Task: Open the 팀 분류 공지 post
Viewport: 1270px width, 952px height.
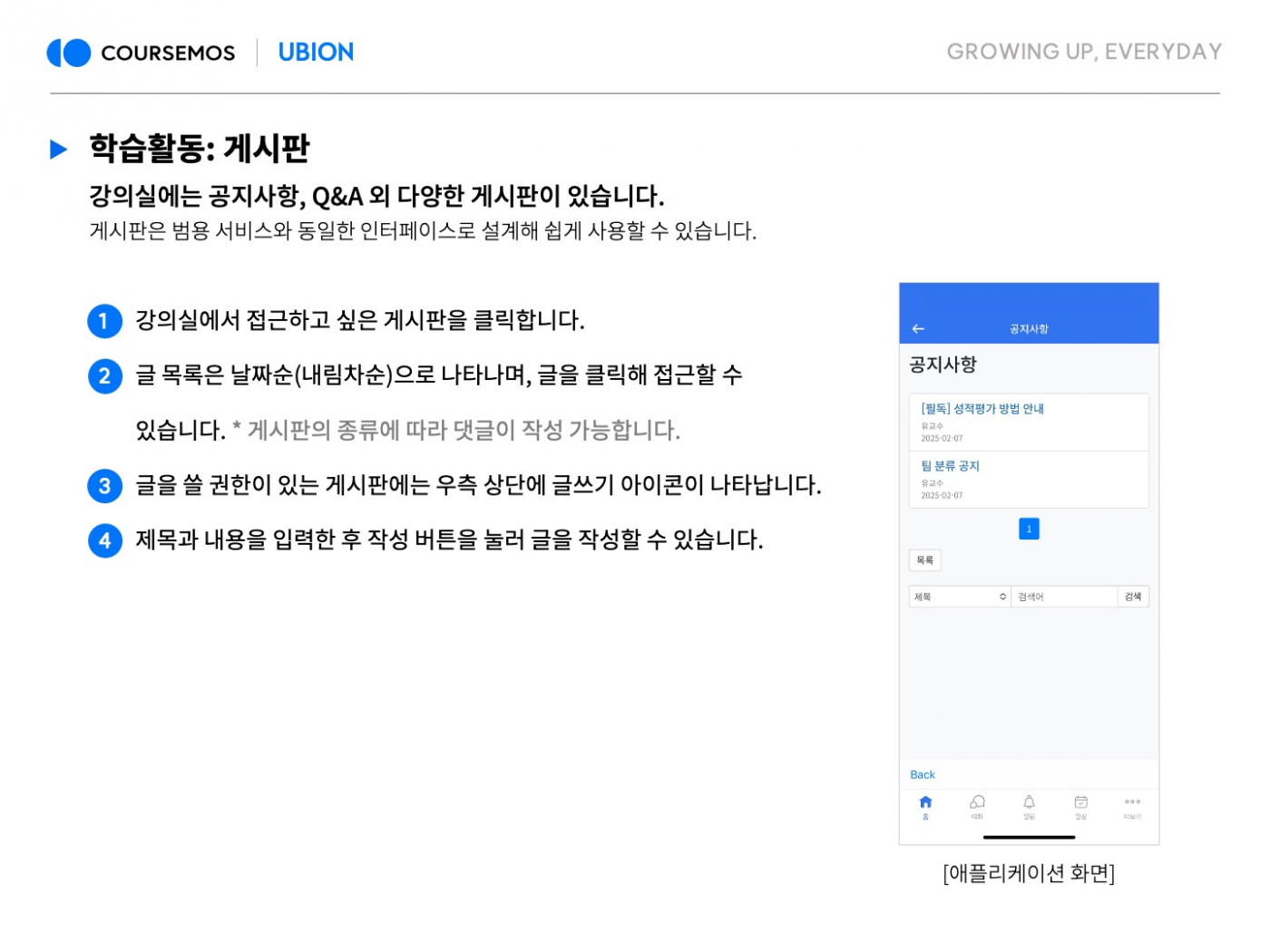Action: [950, 466]
